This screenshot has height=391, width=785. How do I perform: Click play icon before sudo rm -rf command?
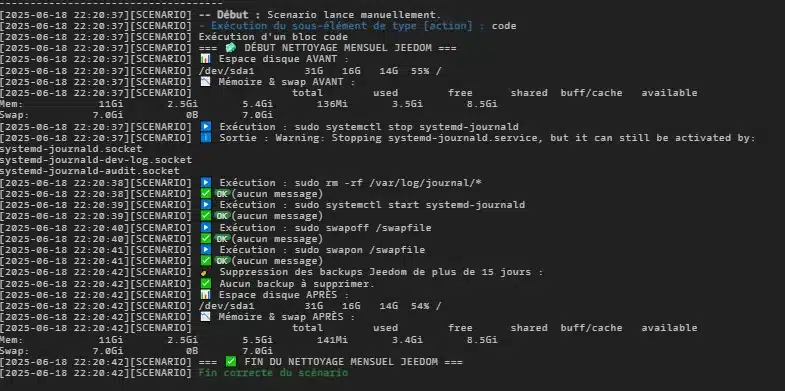(206, 183)
